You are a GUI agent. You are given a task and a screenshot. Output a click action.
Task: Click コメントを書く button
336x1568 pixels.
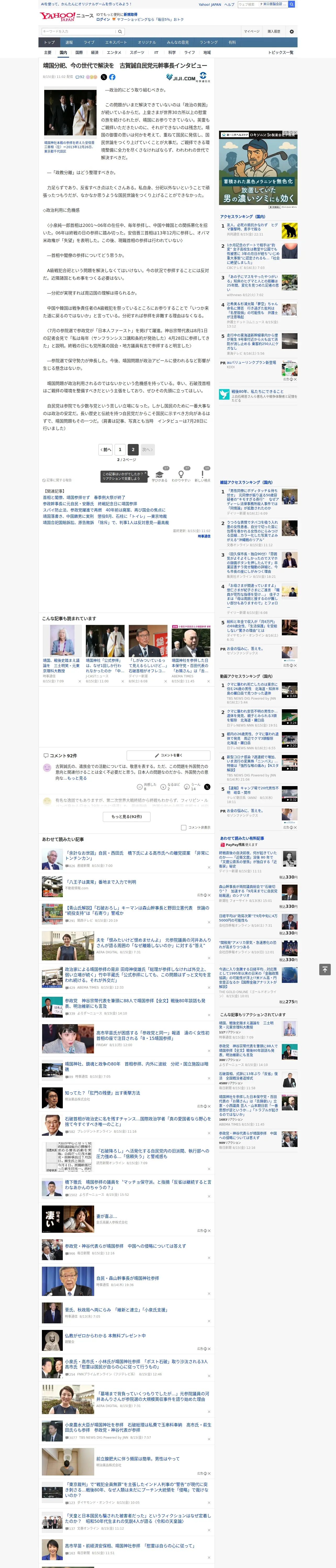point(168,756)
